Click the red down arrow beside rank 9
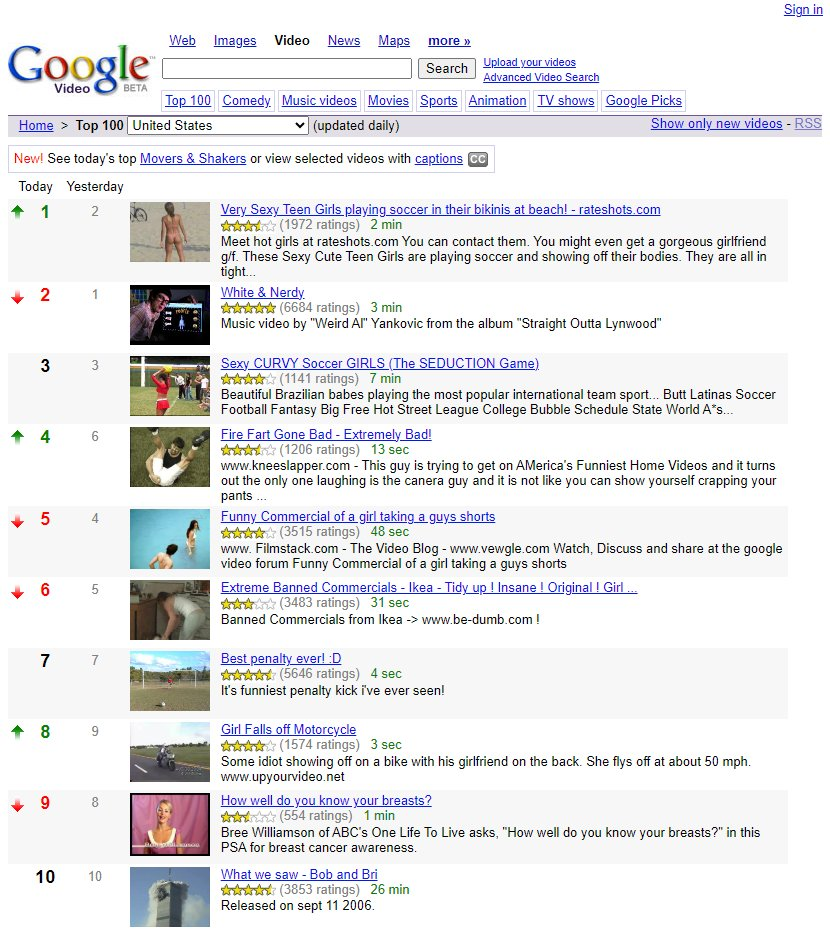Viewport: 830px width, 930px height. (18, 805)
